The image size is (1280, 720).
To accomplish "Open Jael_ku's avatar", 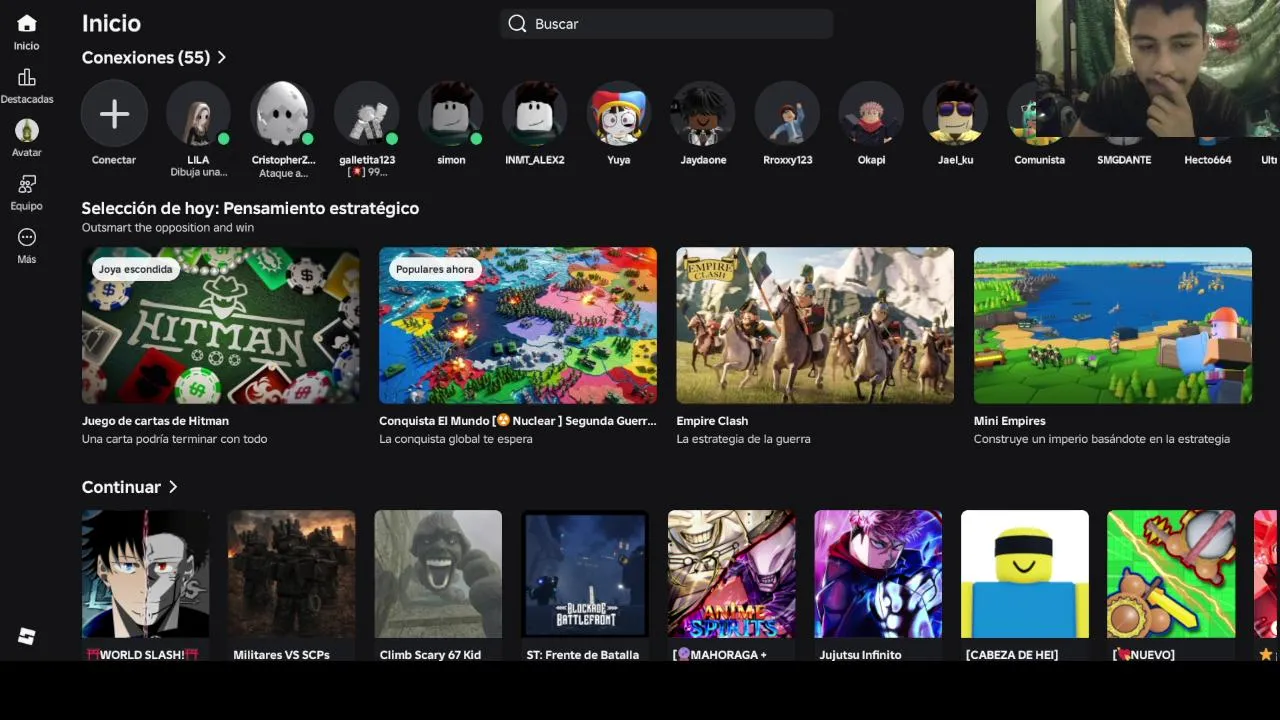I will coord(955,114).
